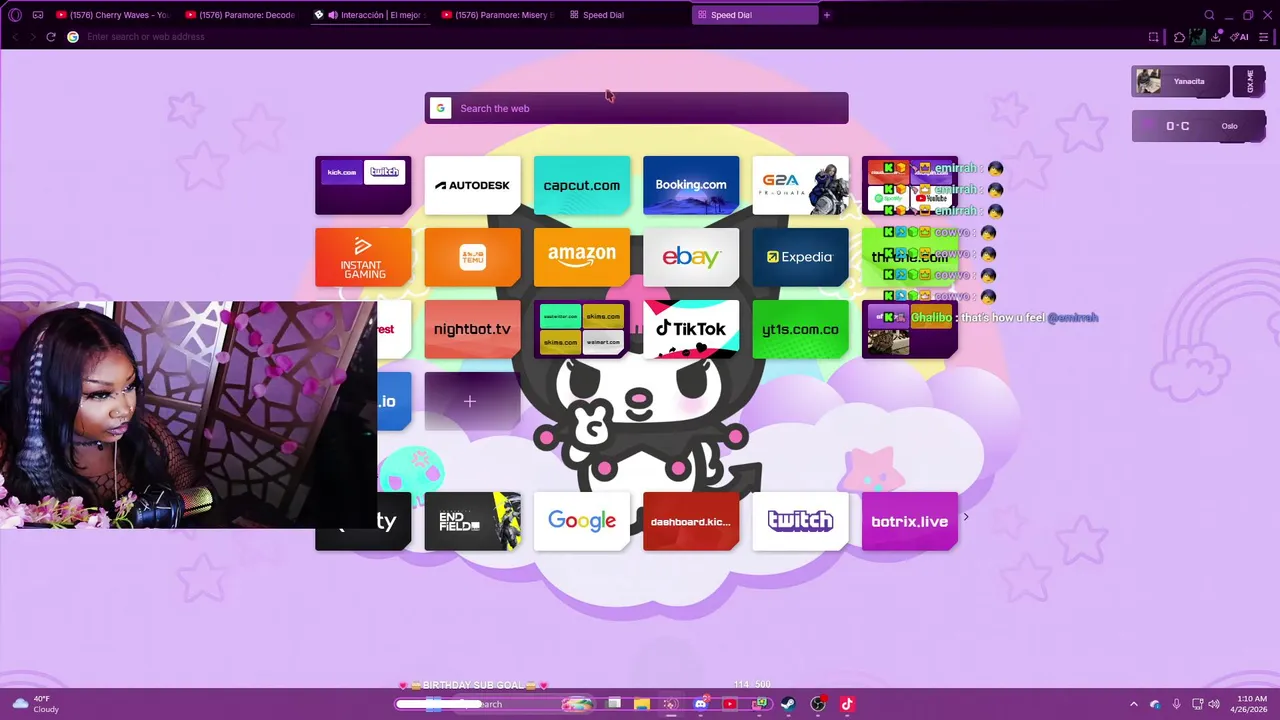Open the Autodesk speed dial tile
Viewport: 1280px width, 720px height.
(472, 185)
